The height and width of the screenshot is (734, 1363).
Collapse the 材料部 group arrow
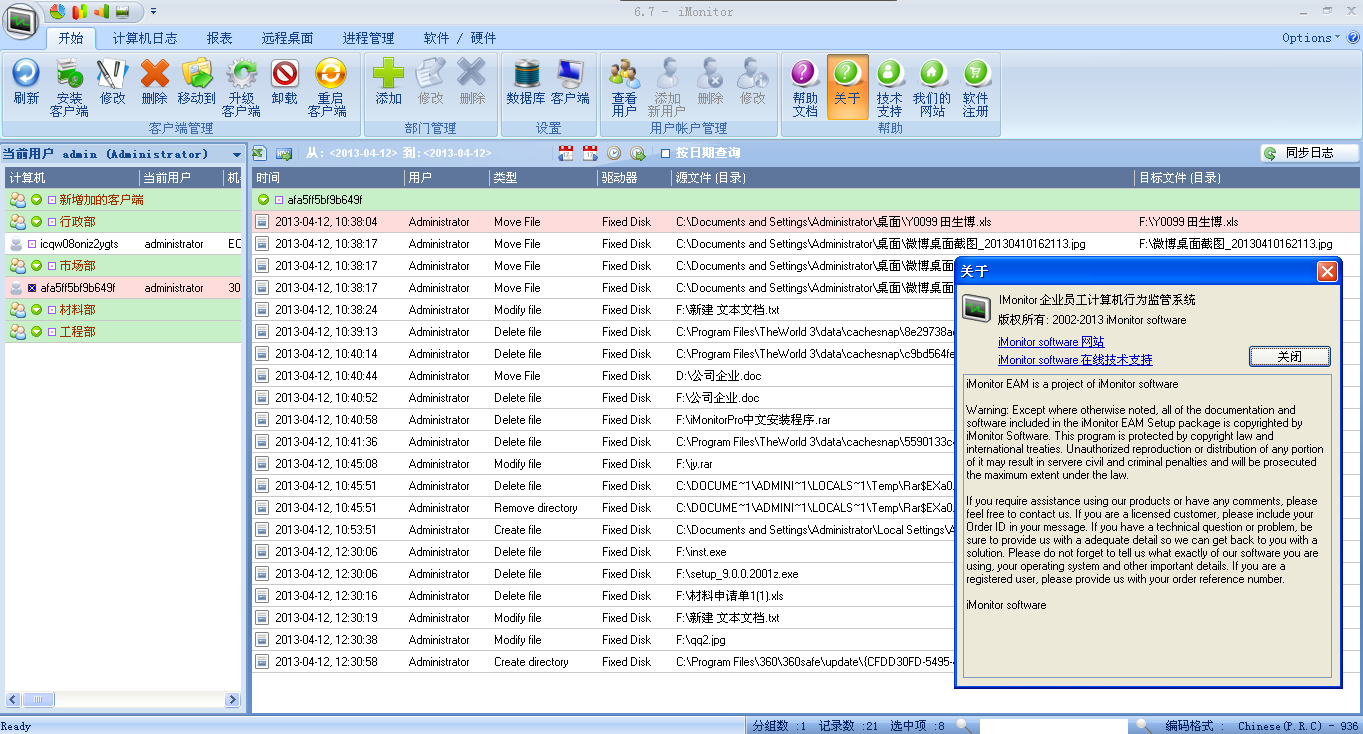pyautogui.click(x=36, y=310)
